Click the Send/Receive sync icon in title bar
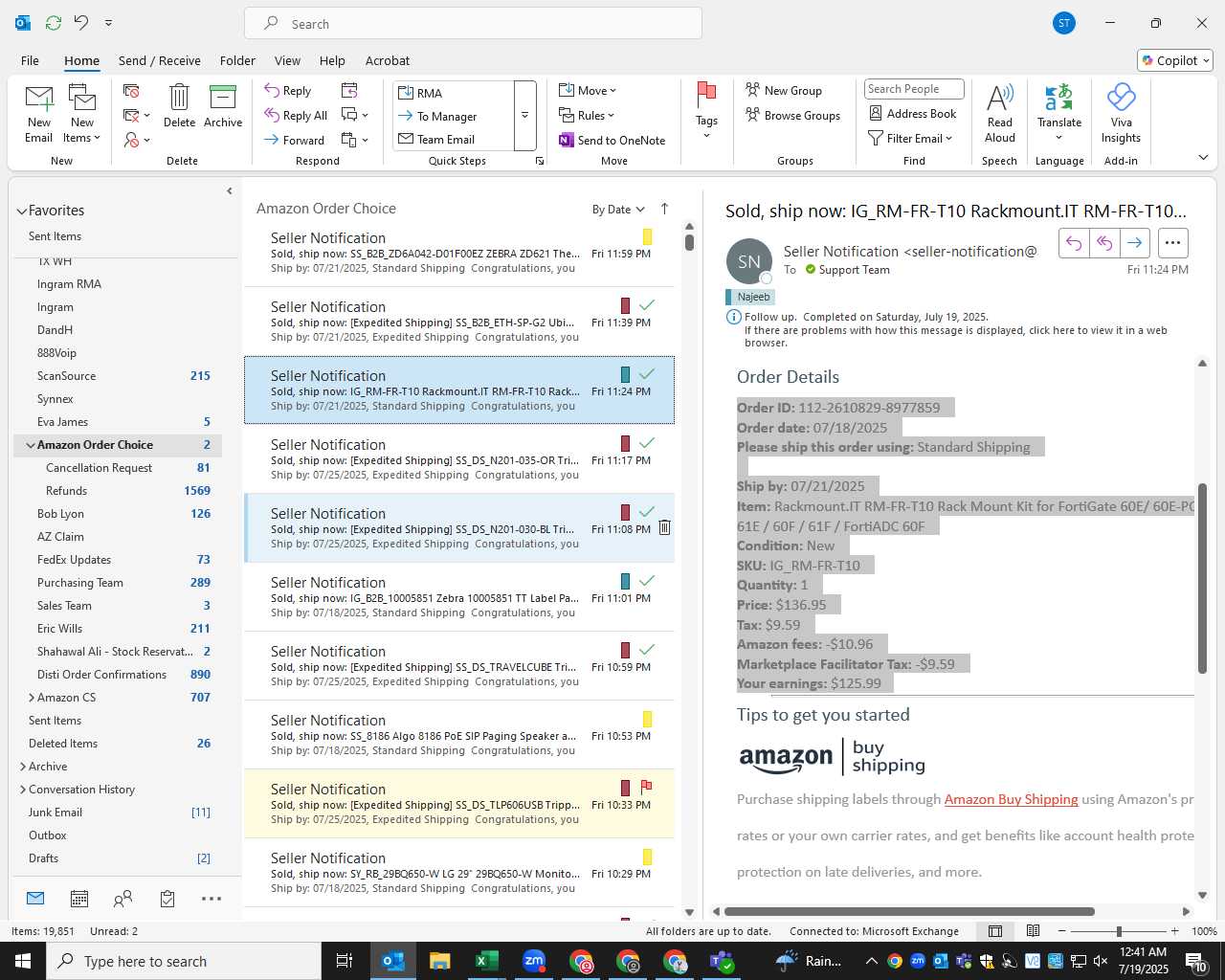The image size is (1225, 980). [x=54, y=22]
